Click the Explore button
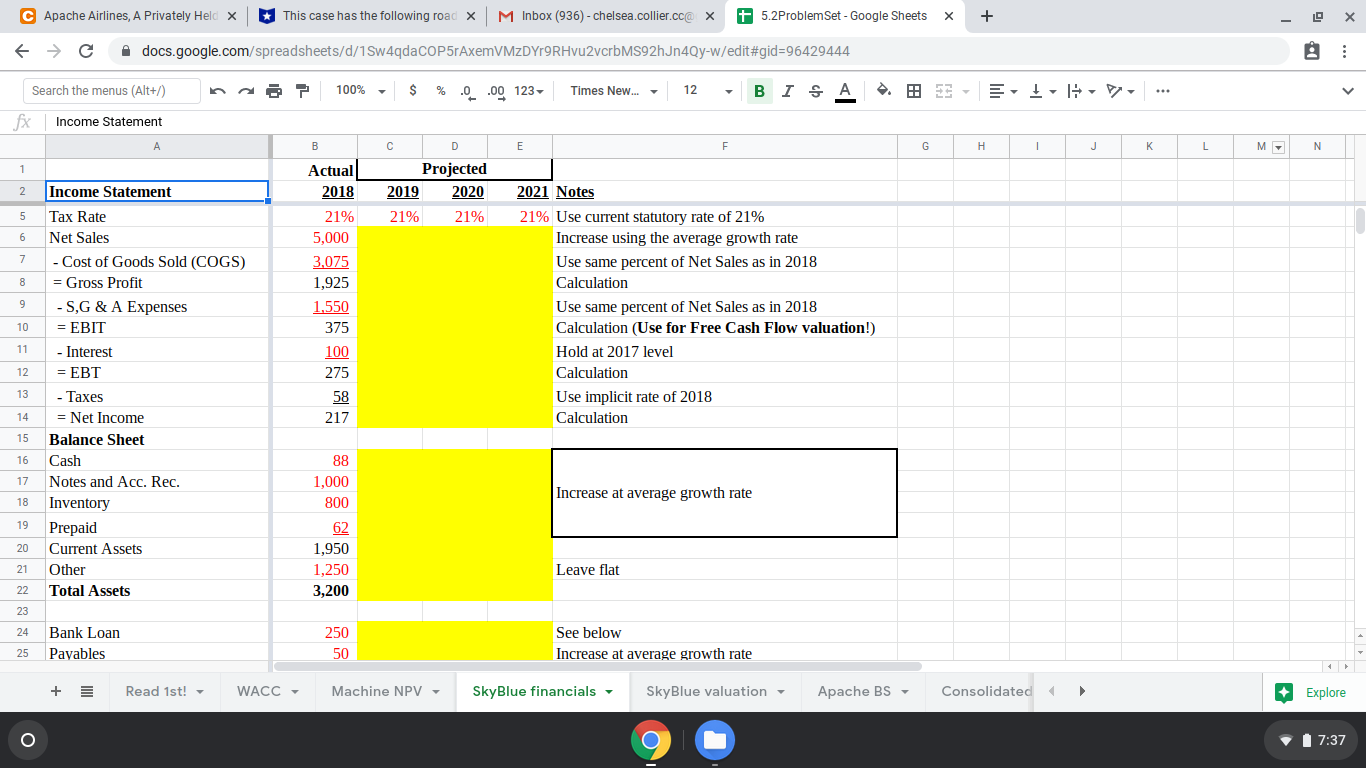This screenshot has height=768, width=1366. pyautogui.click(x=1310, y=691)
